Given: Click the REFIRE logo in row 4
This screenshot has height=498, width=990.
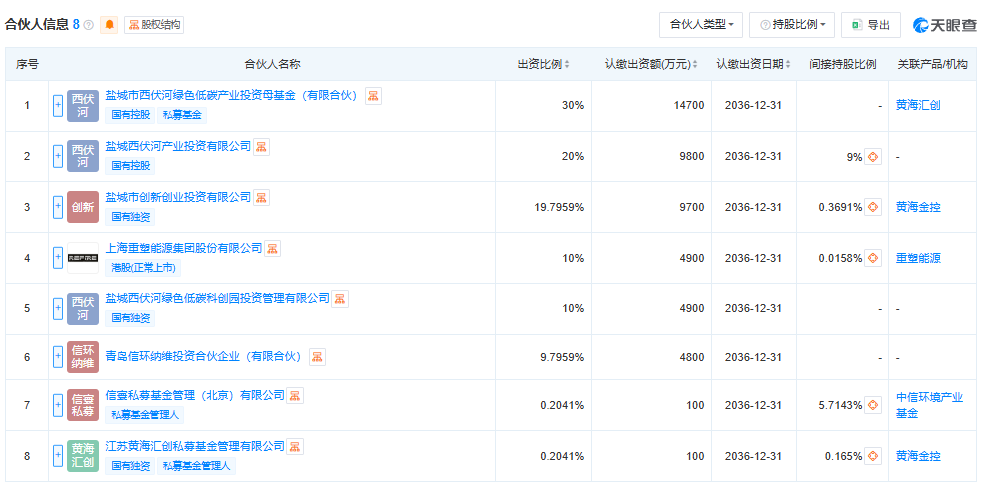Looking at the screenshot, I should (83, 258).
